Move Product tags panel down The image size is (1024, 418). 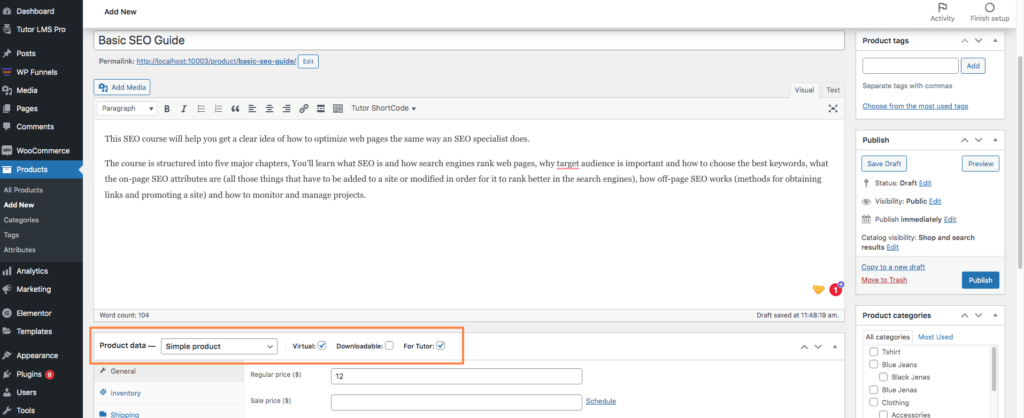(x=978, y=40)
